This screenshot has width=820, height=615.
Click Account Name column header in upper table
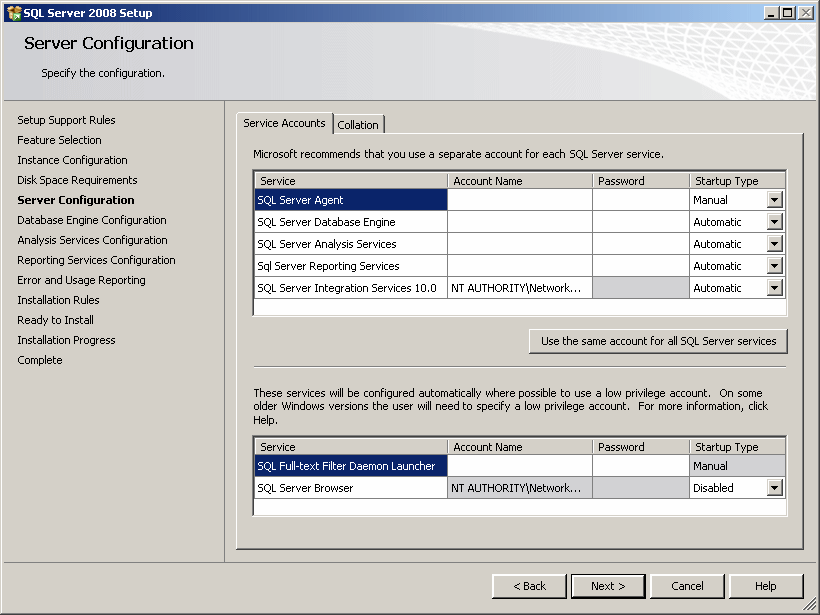tap(520, 181)
